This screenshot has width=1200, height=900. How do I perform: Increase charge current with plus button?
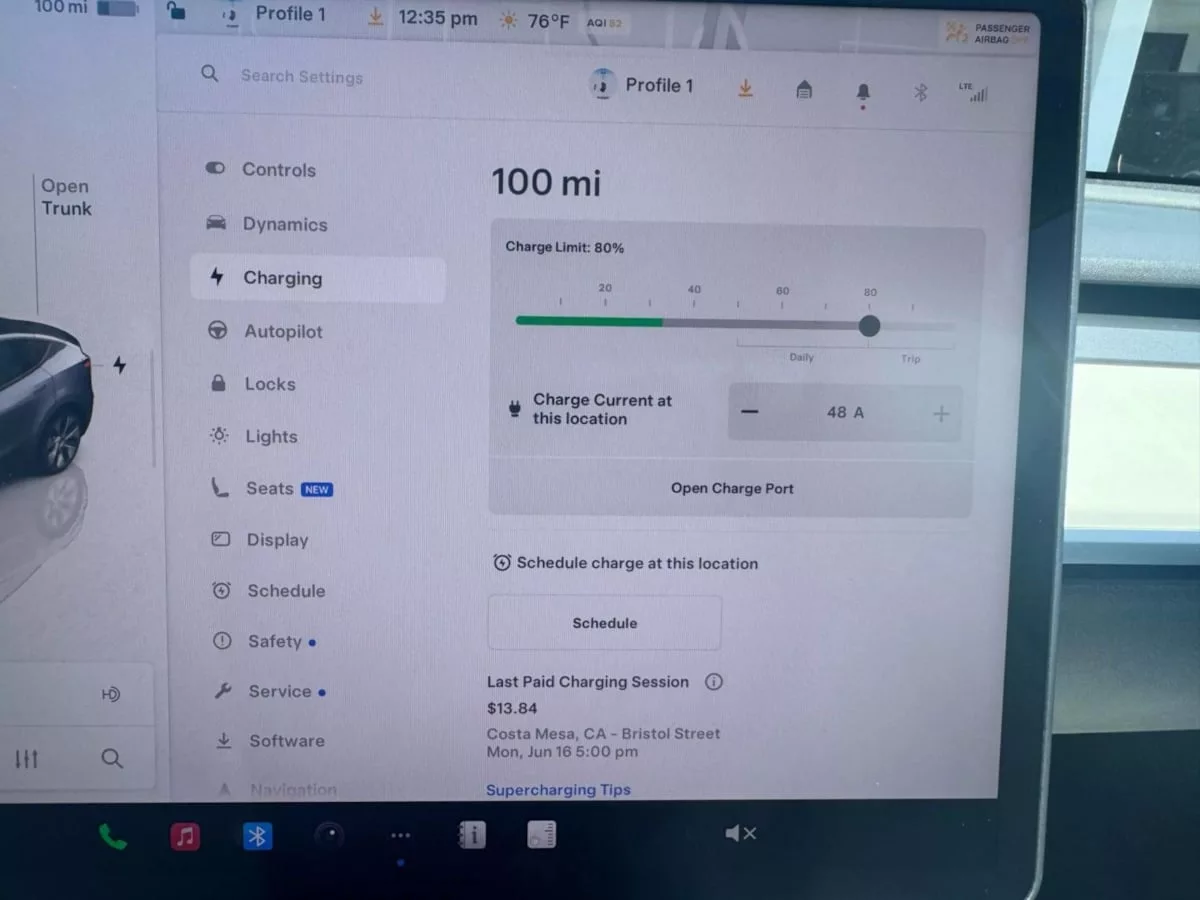point(940,414)
